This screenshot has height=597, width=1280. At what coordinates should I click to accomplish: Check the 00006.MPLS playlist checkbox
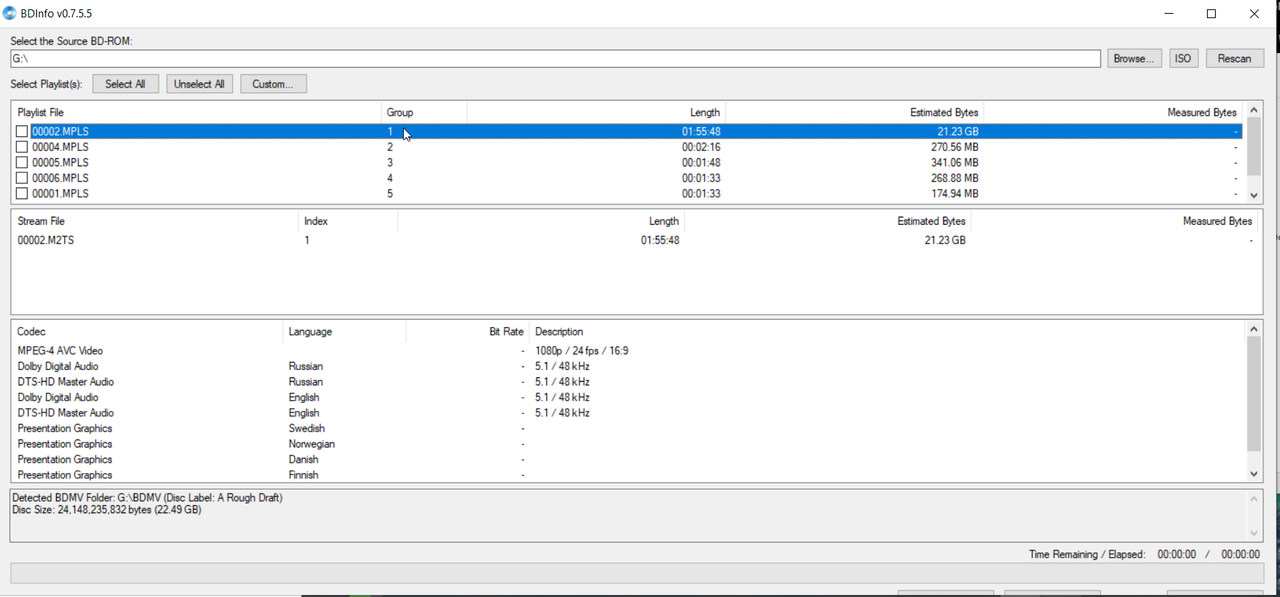click(x=22, y=178)
